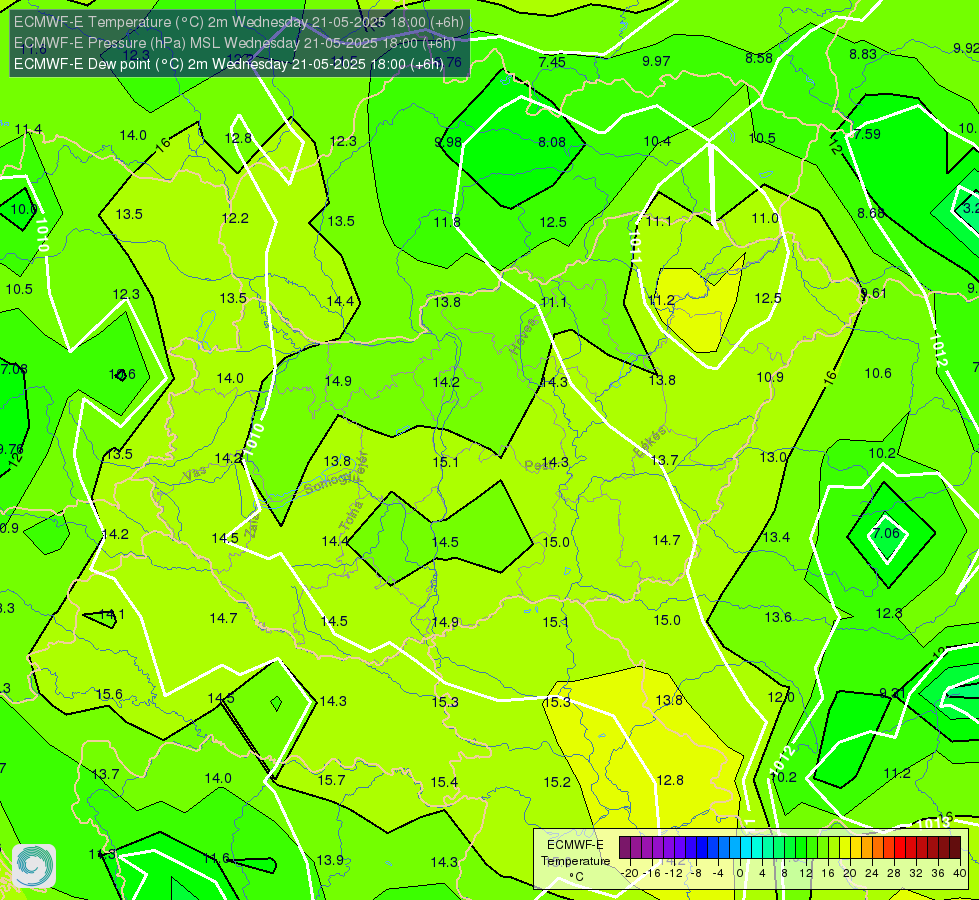Click the 13.0 temperature value
This screenshot has width=979, height=900.
[773, 457]
